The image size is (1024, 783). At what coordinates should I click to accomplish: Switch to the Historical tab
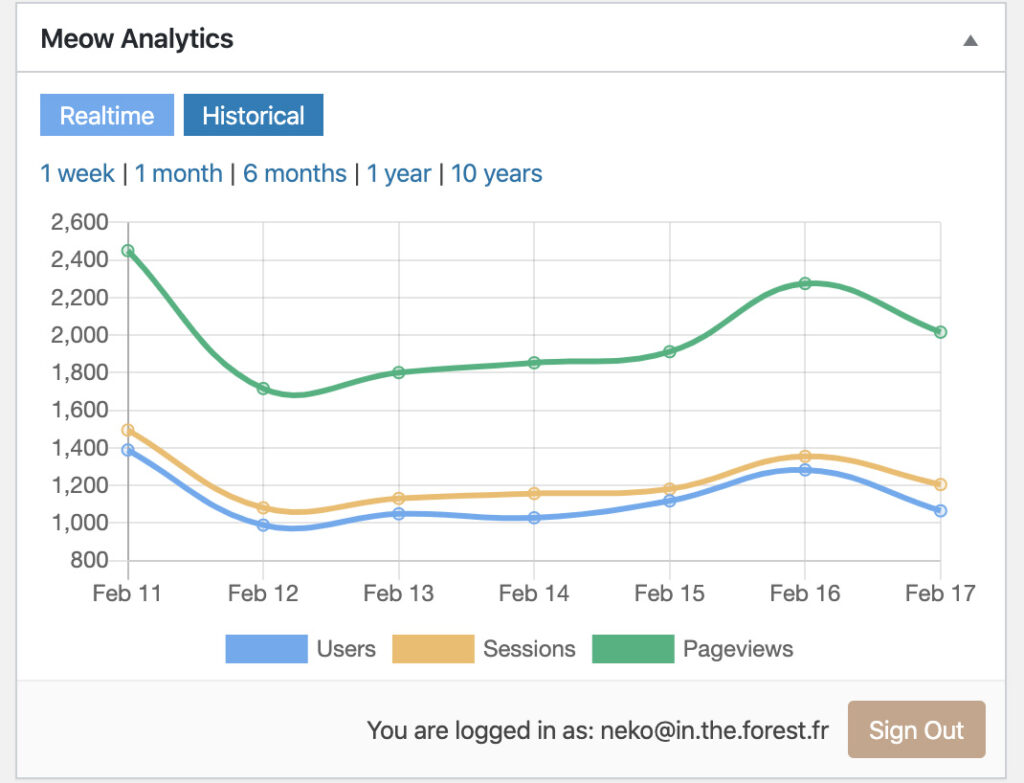(253, 115)
